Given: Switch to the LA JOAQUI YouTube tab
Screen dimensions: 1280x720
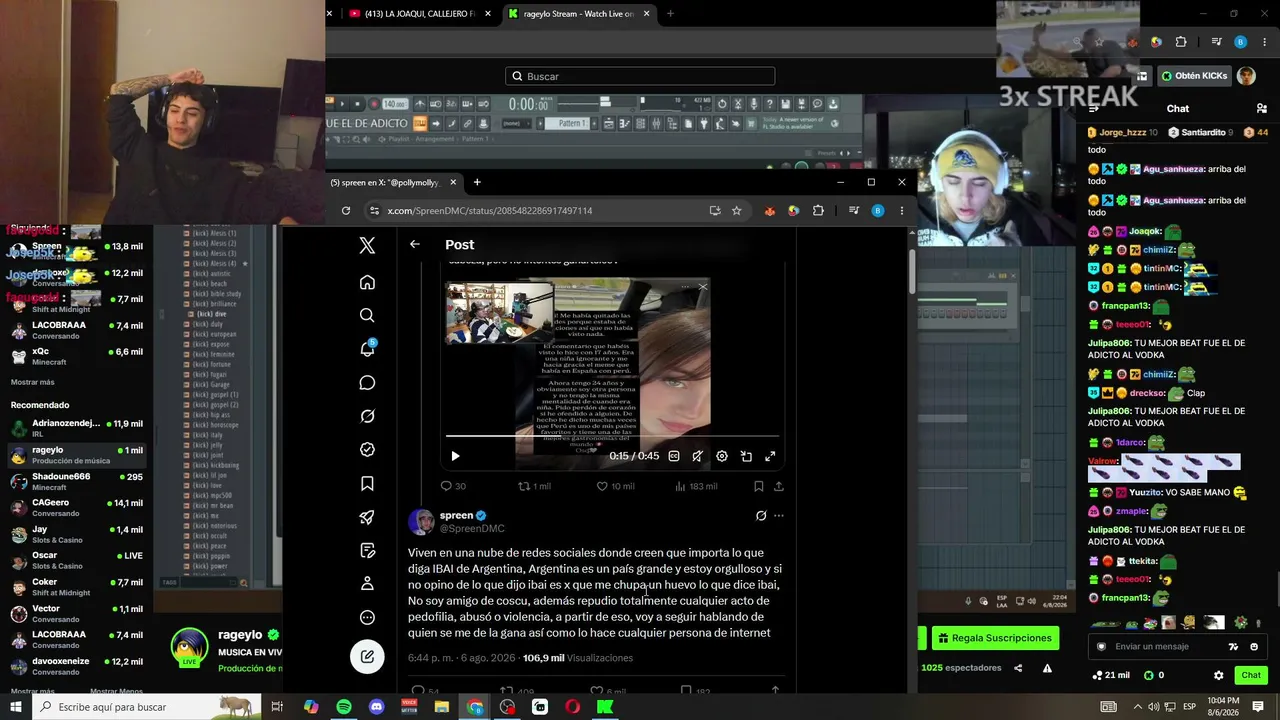Looking at the screenshot, I should 418,14.
